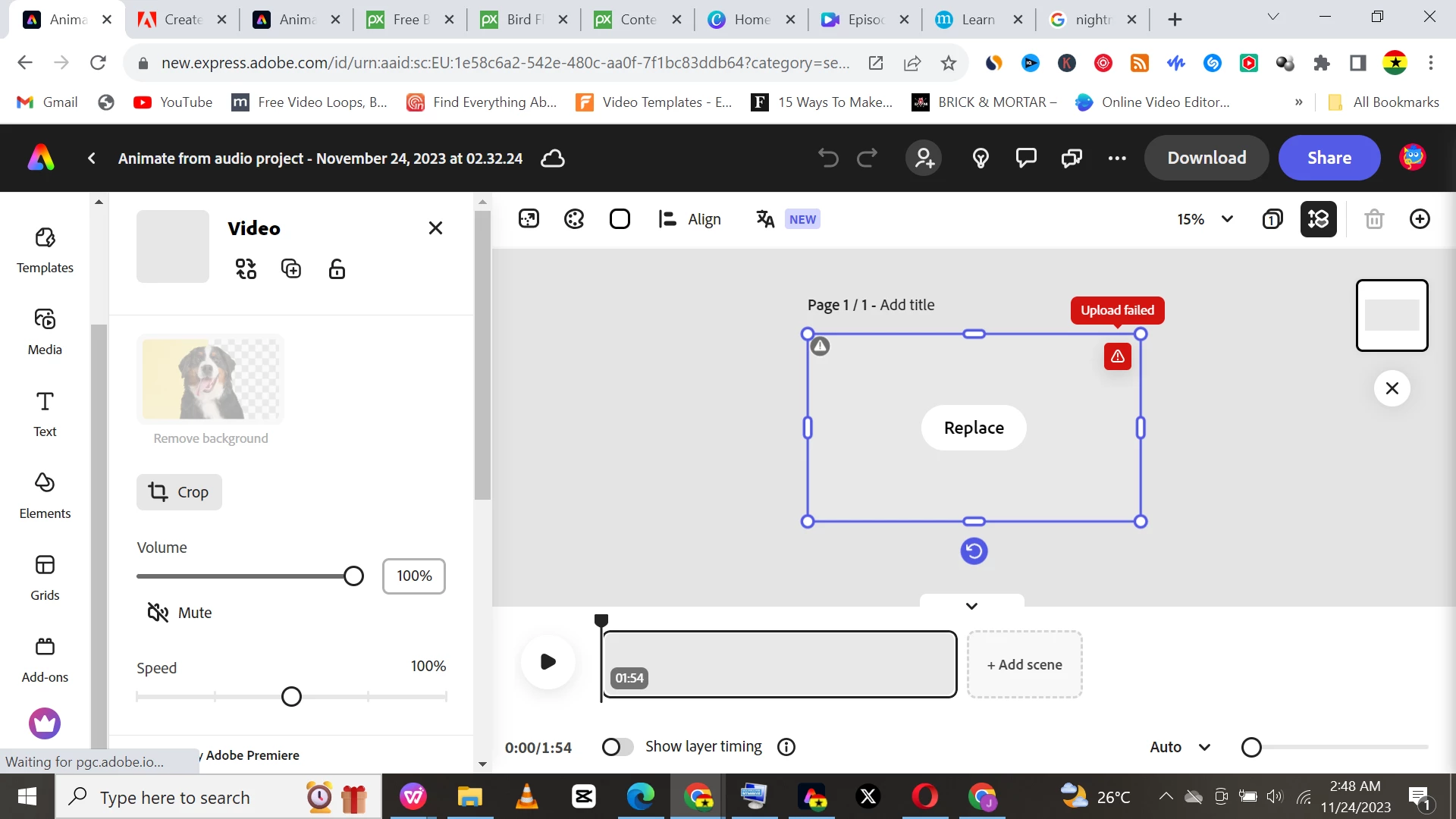Click the add page plus icon

point(1420,219)
